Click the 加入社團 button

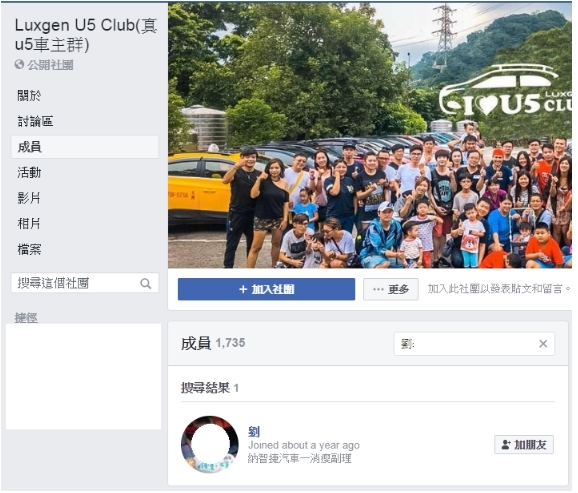point(267,290)
